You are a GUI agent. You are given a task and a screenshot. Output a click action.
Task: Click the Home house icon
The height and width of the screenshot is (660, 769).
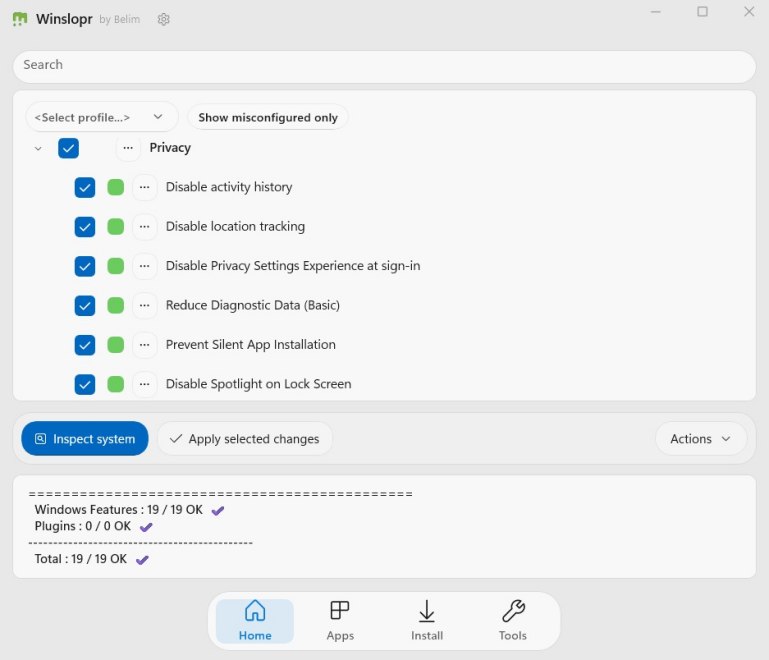point(255,610)
